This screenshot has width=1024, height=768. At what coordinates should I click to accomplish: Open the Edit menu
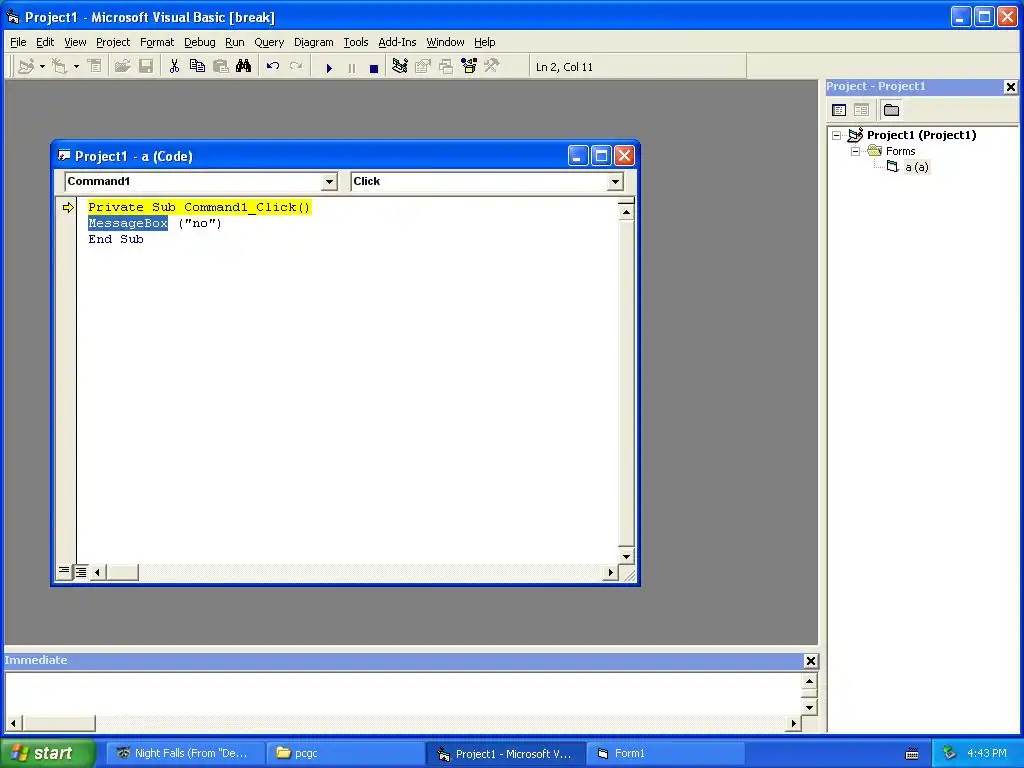tap(45, 42)
